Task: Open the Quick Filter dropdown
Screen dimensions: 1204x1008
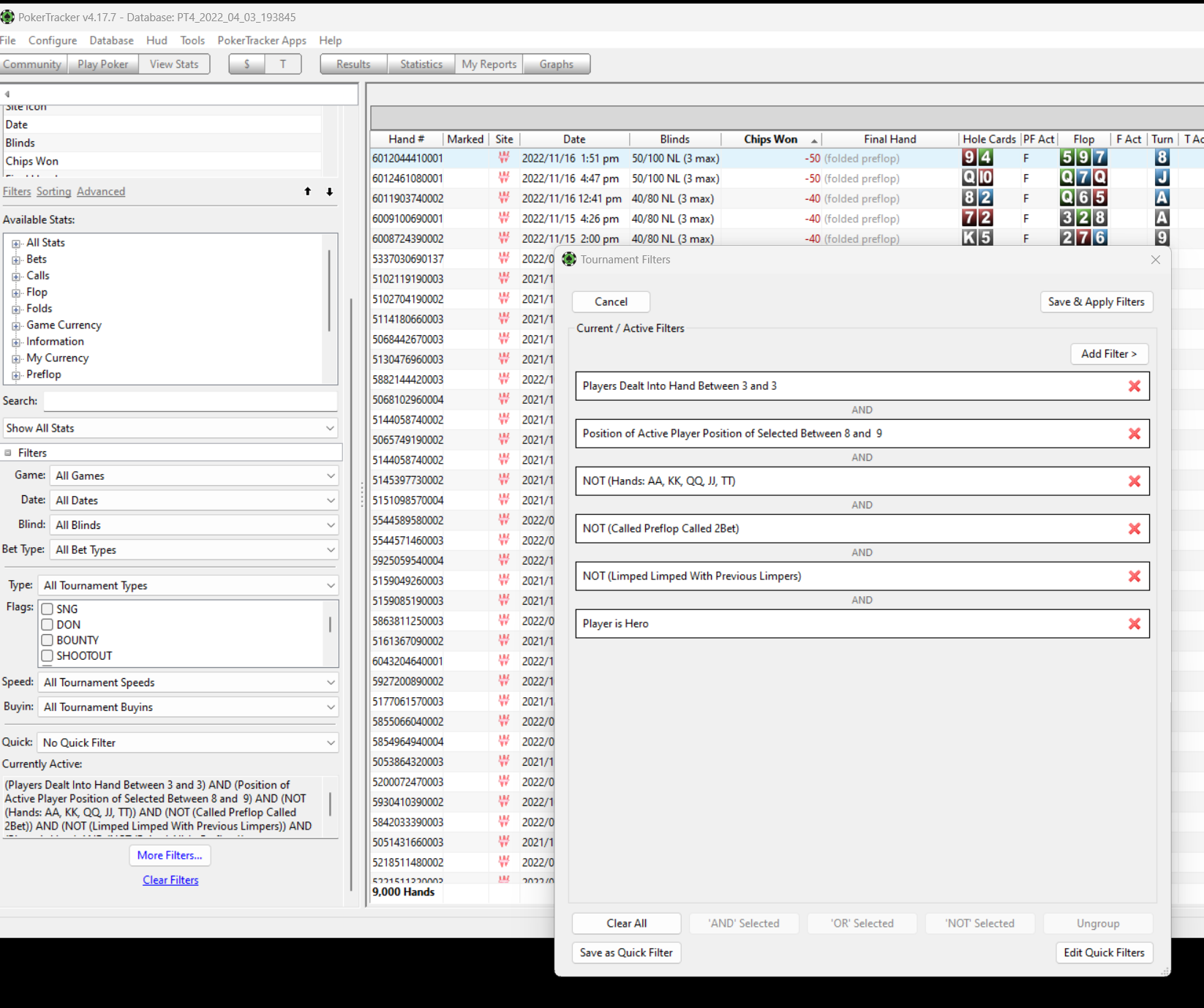Action: (187, 742)
